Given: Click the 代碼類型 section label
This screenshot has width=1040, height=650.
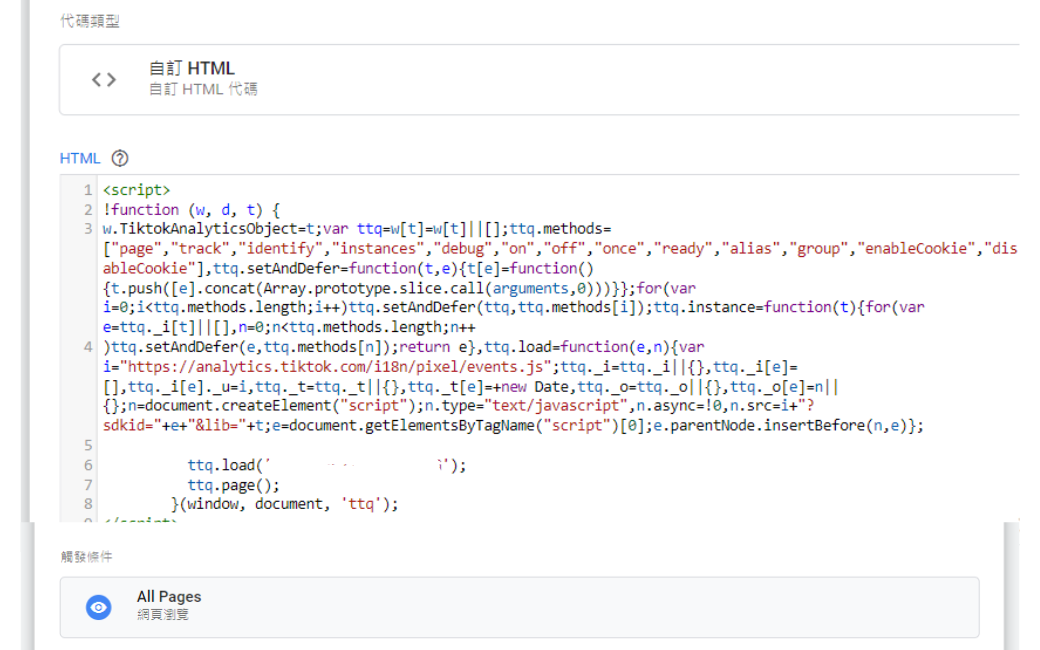Looking at the screenshot, I should tap(90, 21).
